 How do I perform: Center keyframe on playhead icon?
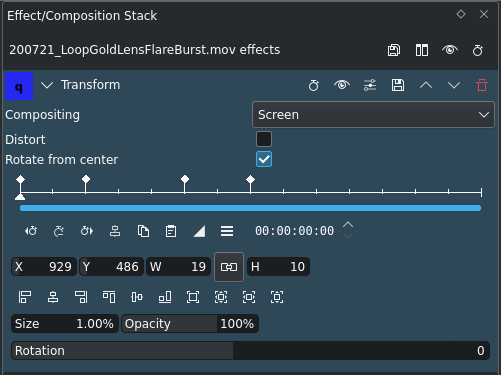click(x=115, y=231)
